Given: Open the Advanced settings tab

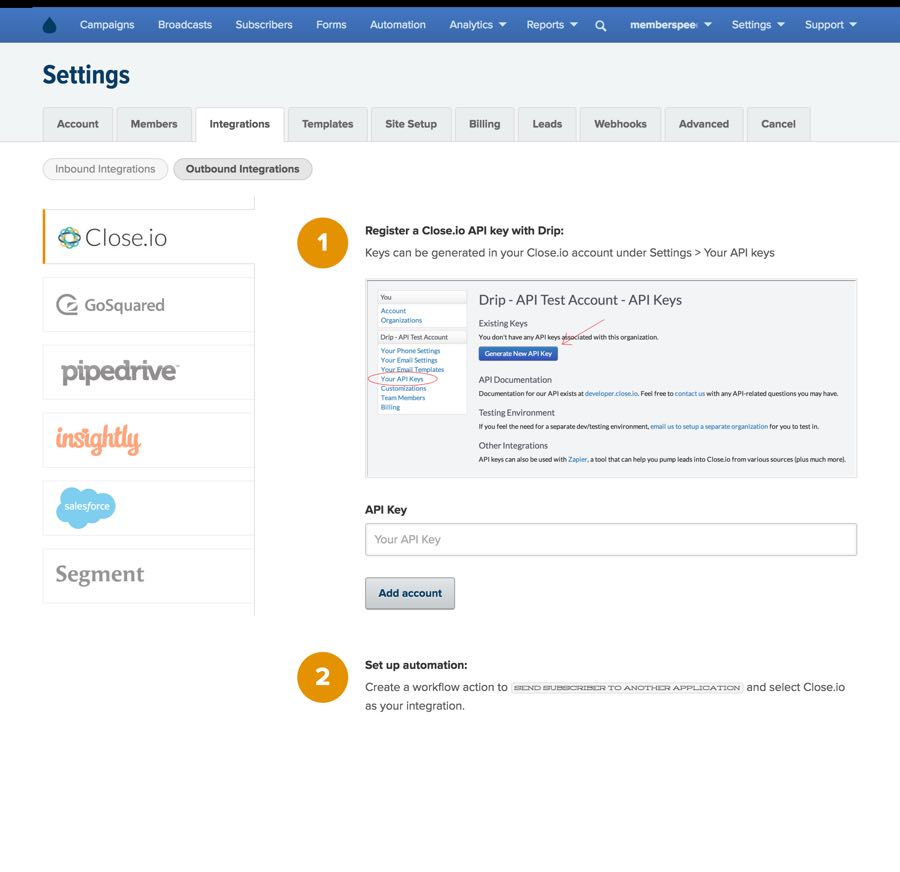Looking at the screenshot, I should [x=704, y=124].
